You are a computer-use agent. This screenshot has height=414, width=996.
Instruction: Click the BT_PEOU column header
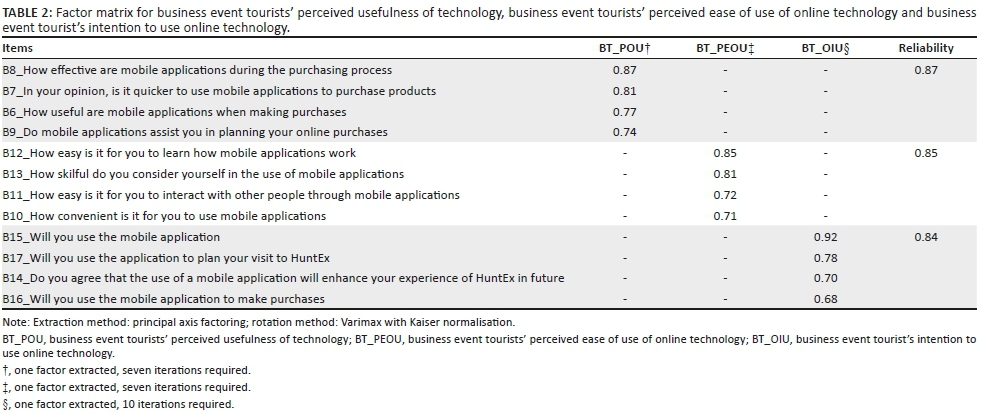tap(725, 48)
